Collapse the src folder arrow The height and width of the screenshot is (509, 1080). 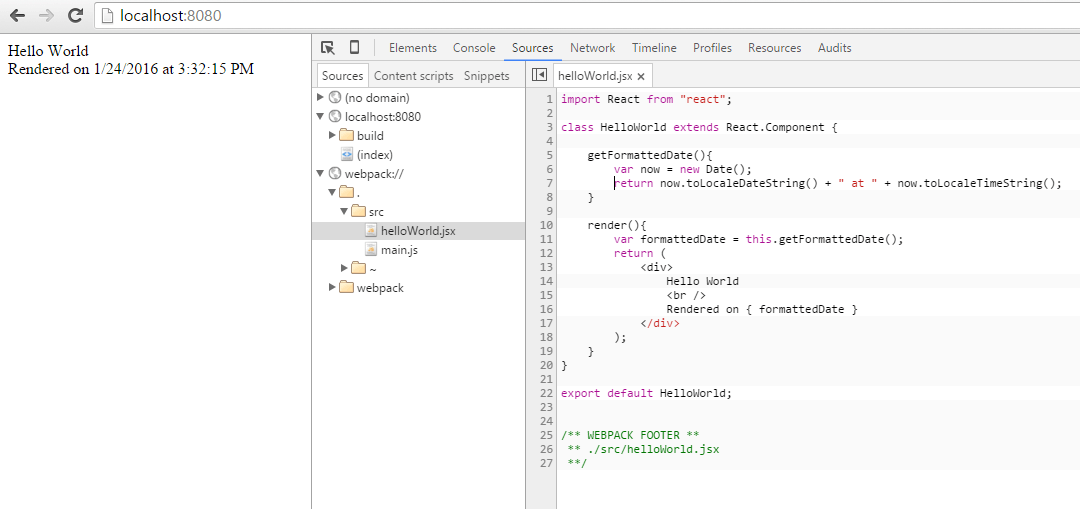click(x=345, y=211)
